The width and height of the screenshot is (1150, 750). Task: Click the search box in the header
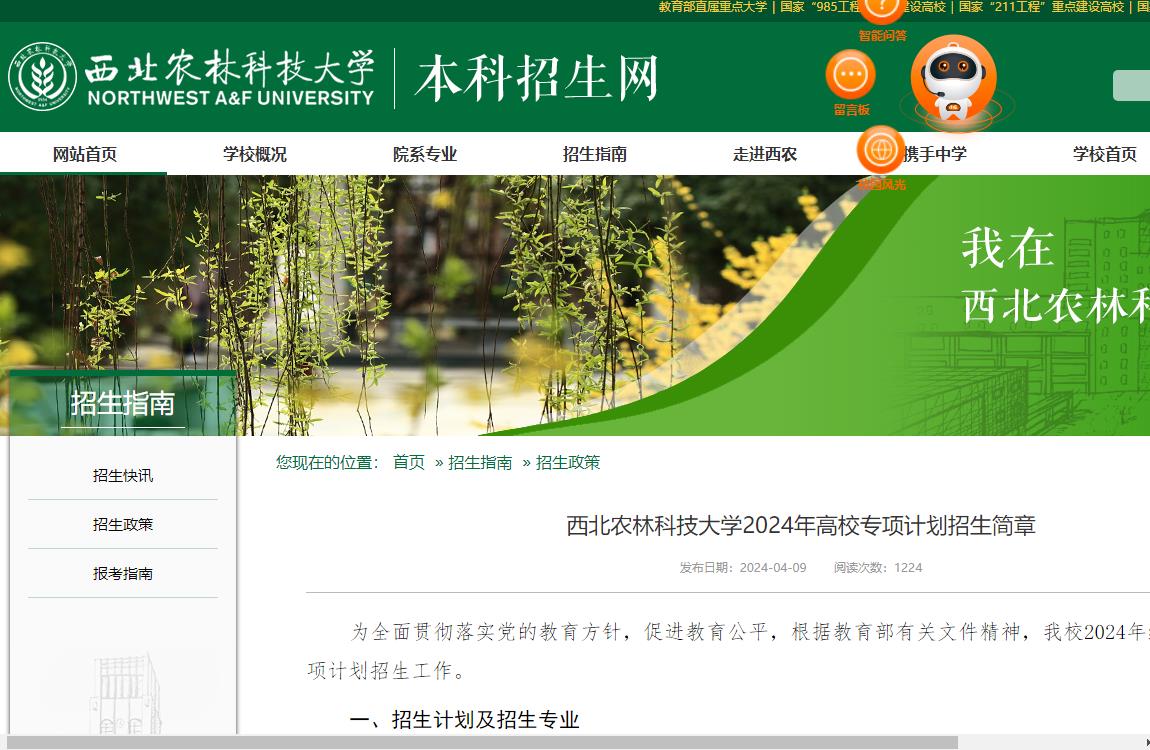tap(1131, 86)
